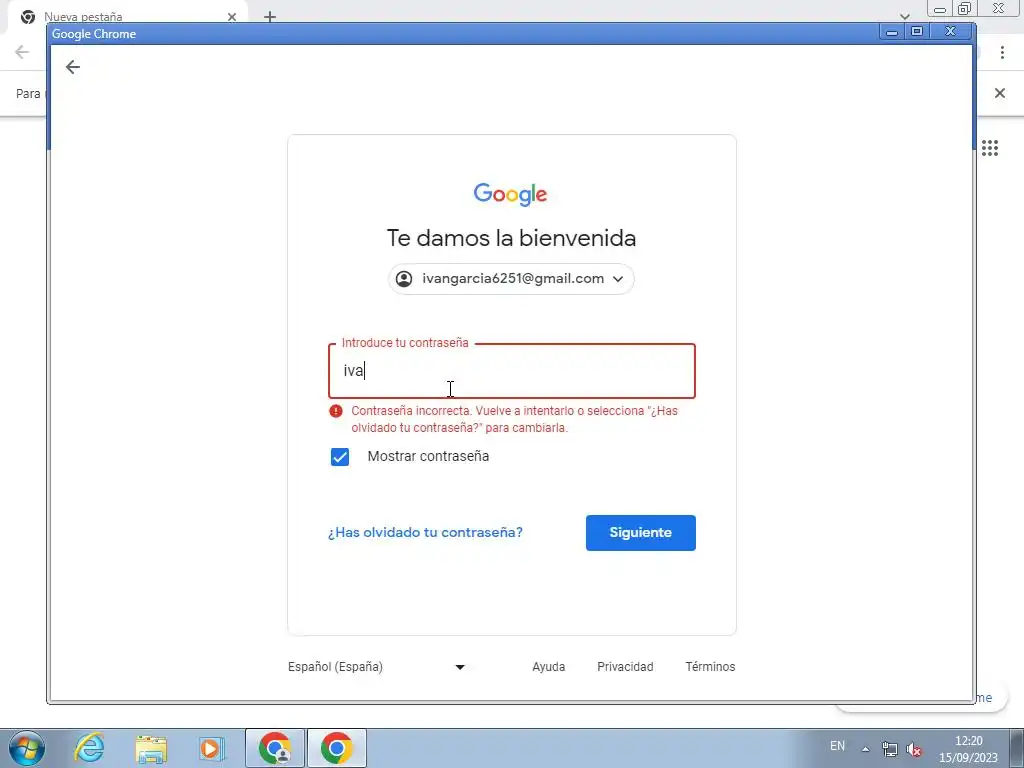Click the Show desktop strip beside the clock
The image size is (1024, 768).
(1016, 748)
